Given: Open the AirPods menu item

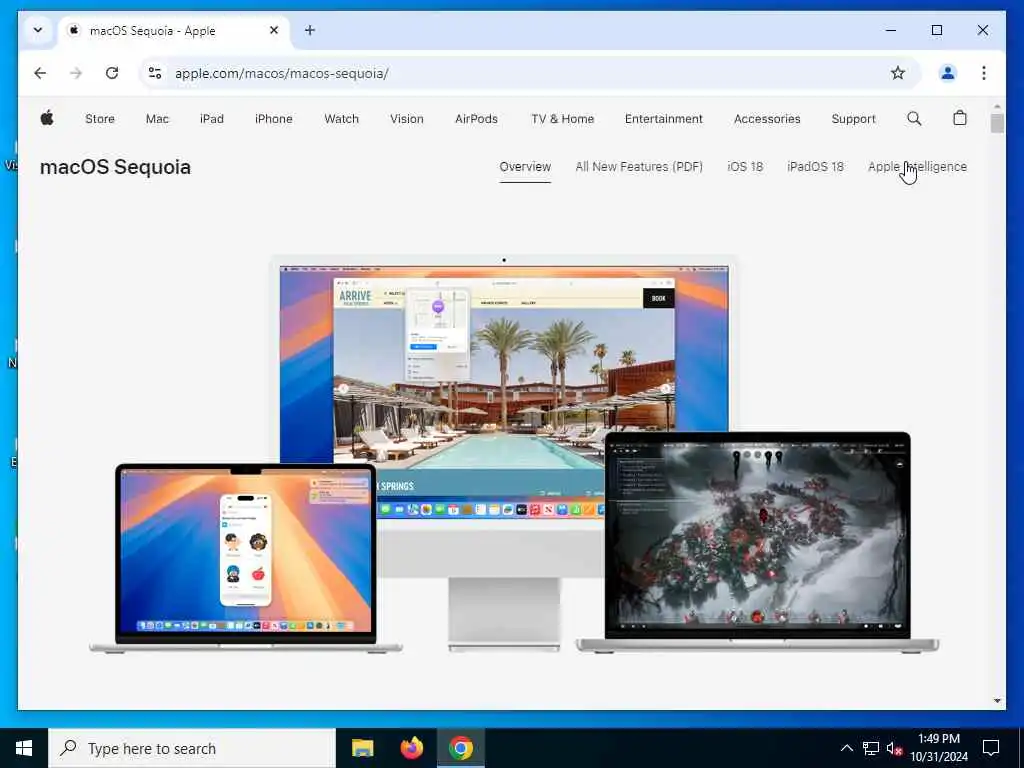Looking at the screenshot, I should click(476, 119).
